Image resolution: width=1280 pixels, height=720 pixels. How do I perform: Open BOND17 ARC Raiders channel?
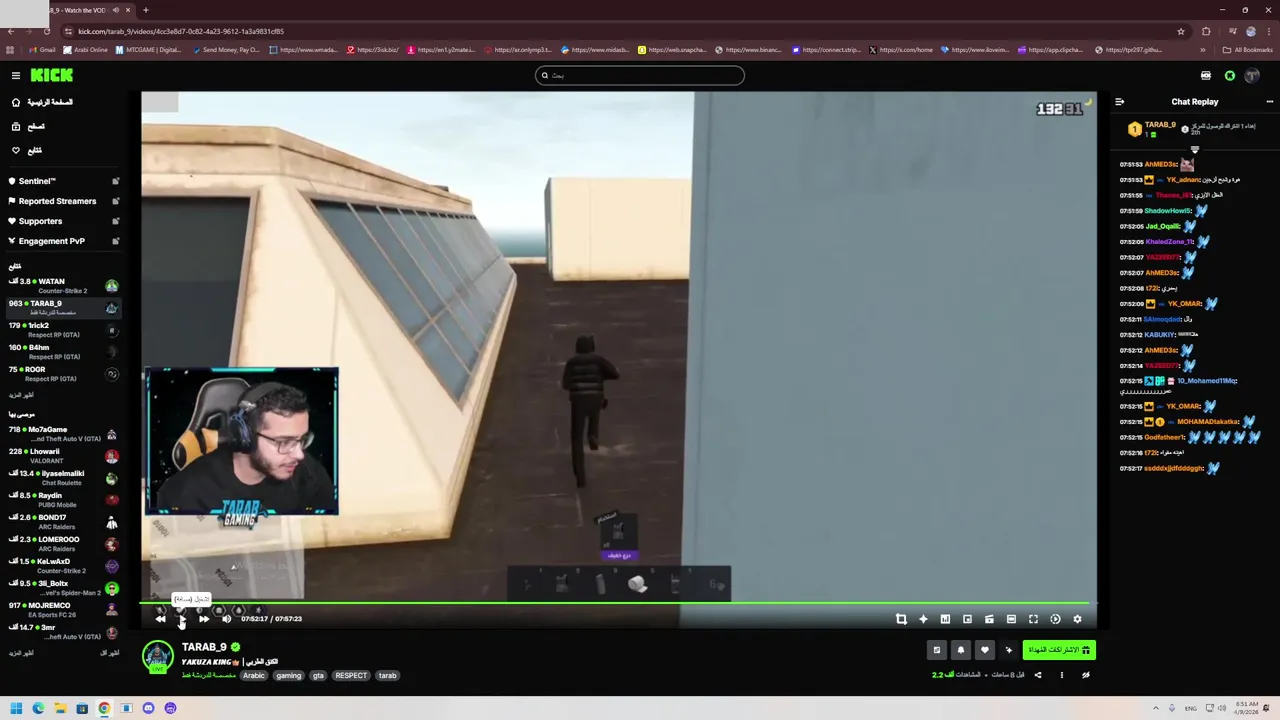62,522
